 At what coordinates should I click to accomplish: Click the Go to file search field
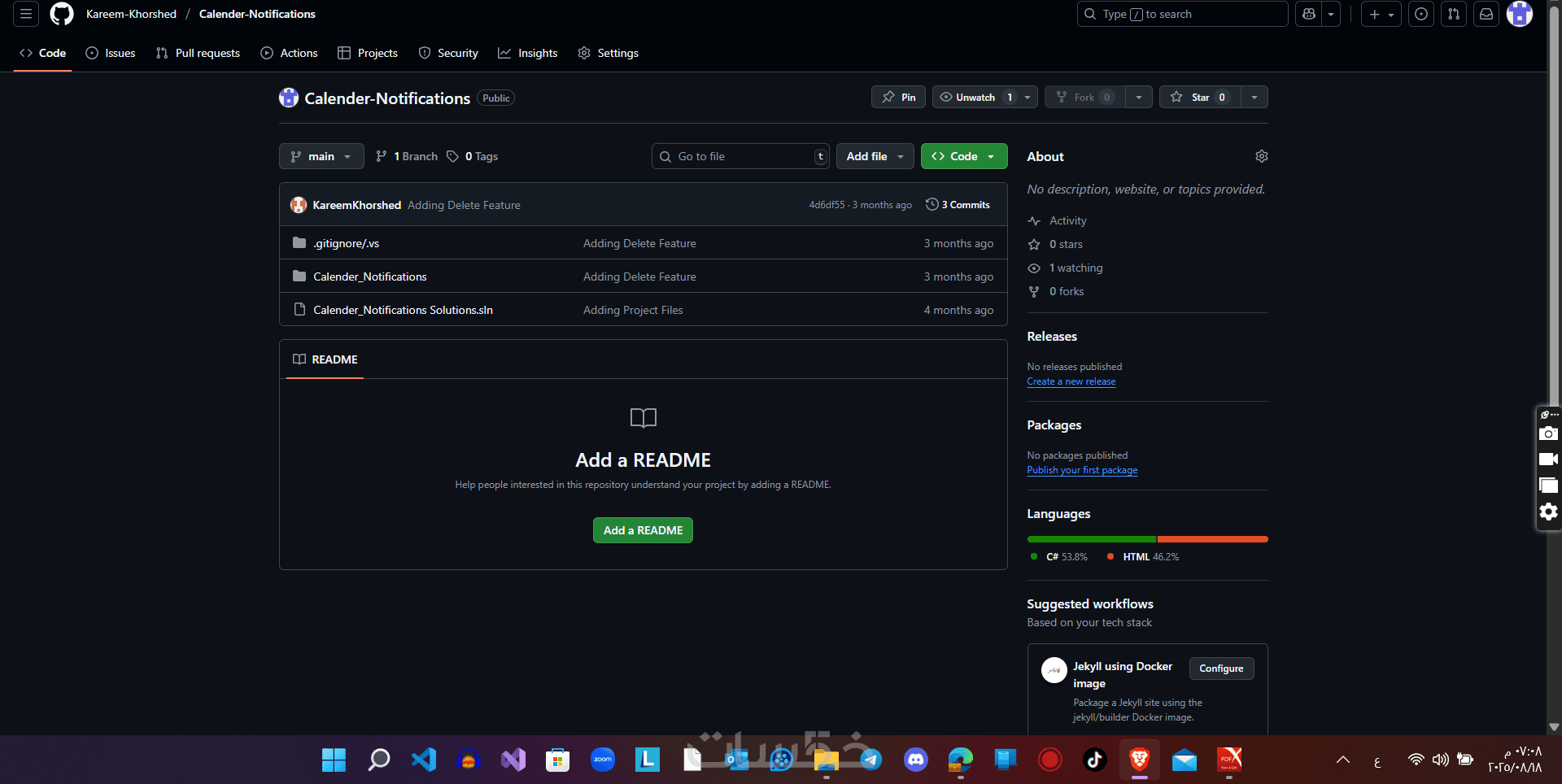coord(741,156)
